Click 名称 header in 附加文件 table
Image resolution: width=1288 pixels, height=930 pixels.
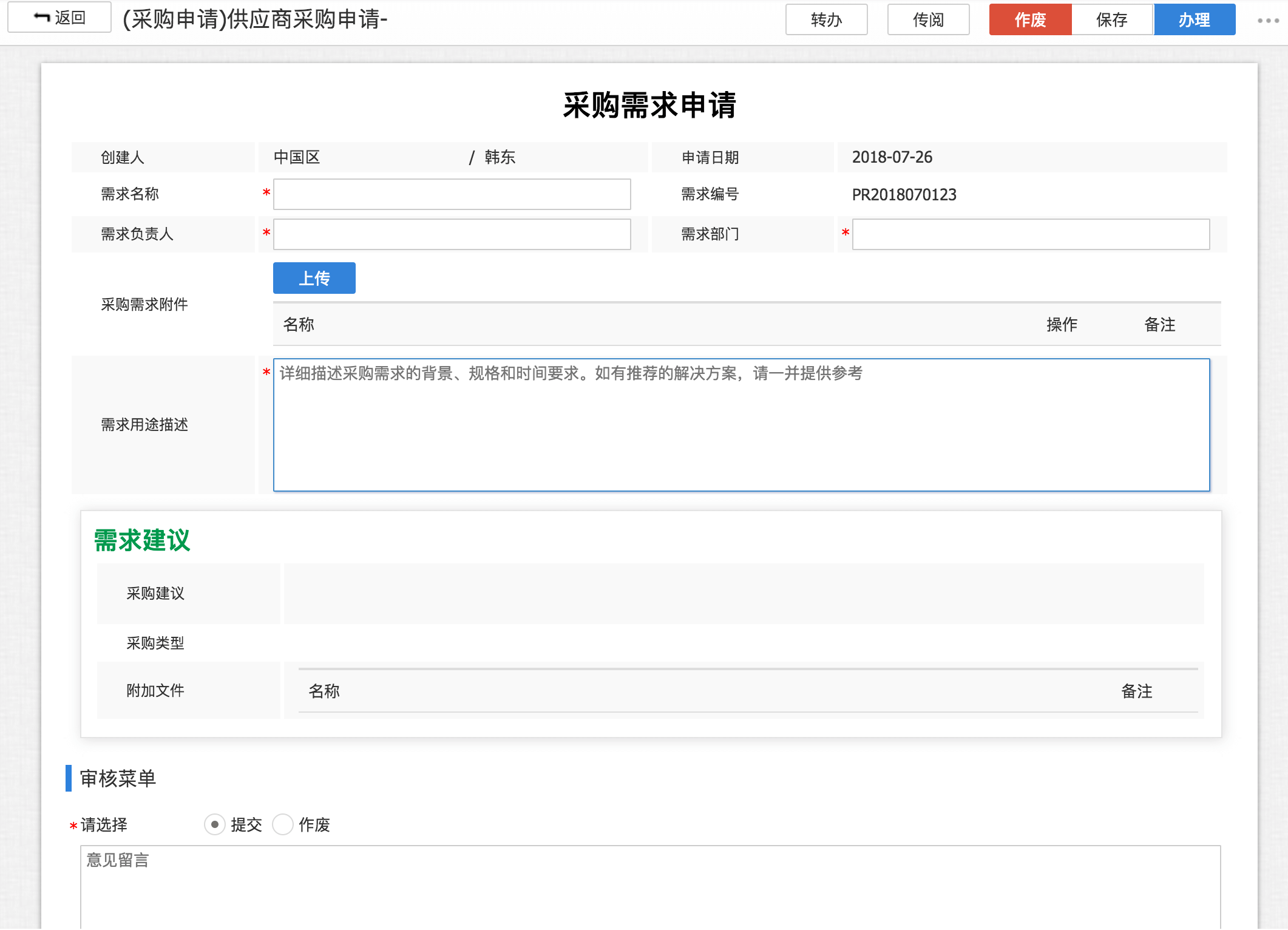324,691
